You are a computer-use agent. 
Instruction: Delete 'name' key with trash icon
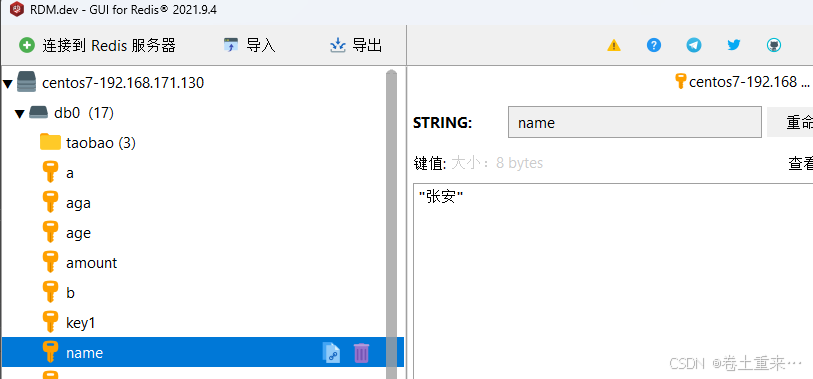pyautogui.click(x=361, y=353)
